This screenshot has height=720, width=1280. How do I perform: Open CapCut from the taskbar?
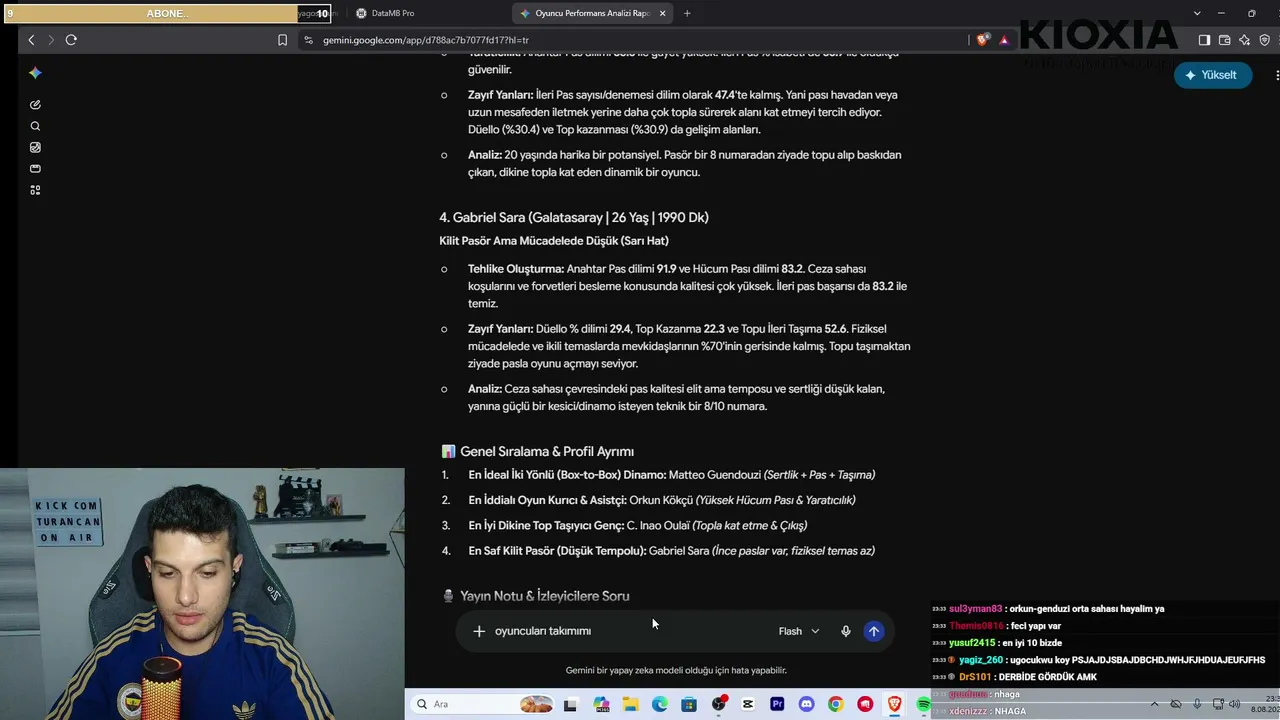click(748, 704)
